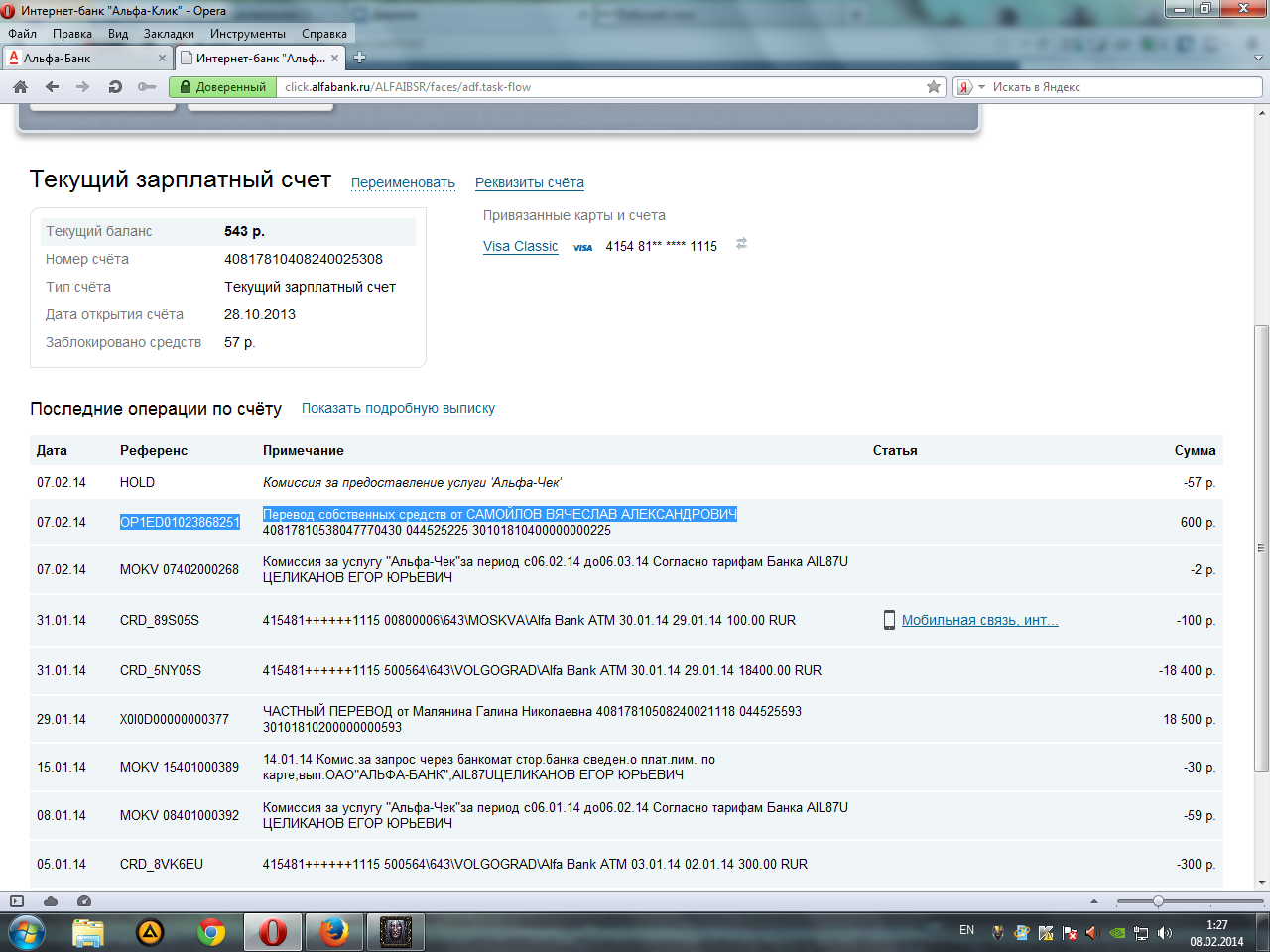Navigate back with the back arrow
This screenshot has height=952, width=1270.
pos(53,87)
